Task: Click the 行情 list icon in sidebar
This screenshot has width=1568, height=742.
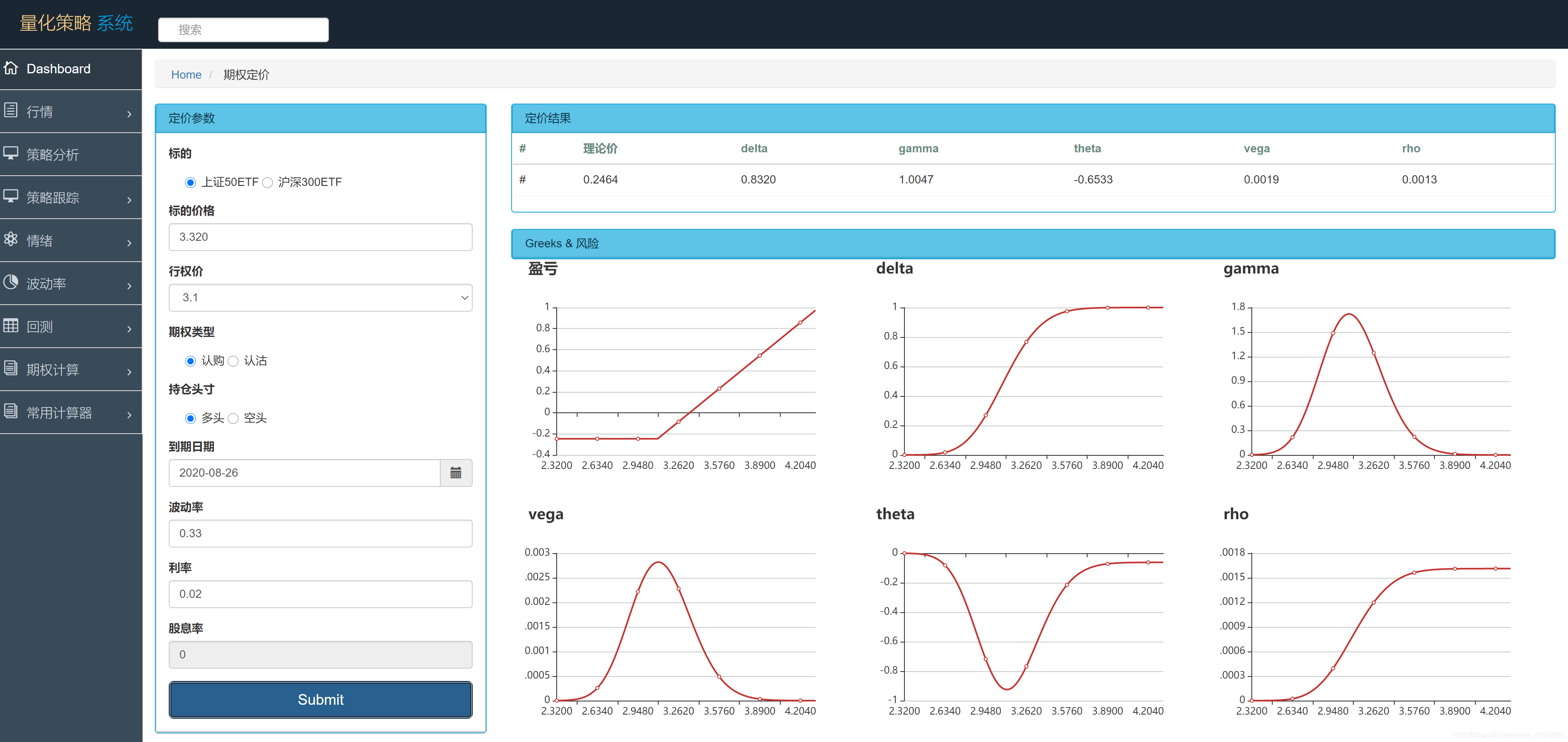Action: (x=11, y=111)
